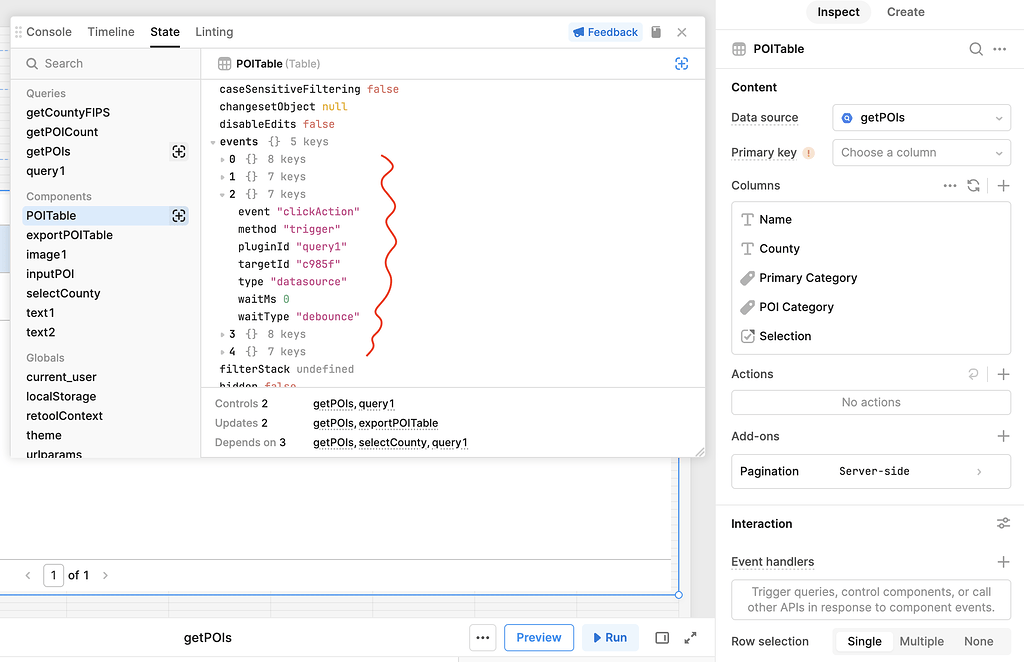
Task: Close the debug panel
Action: click(682, 32)
